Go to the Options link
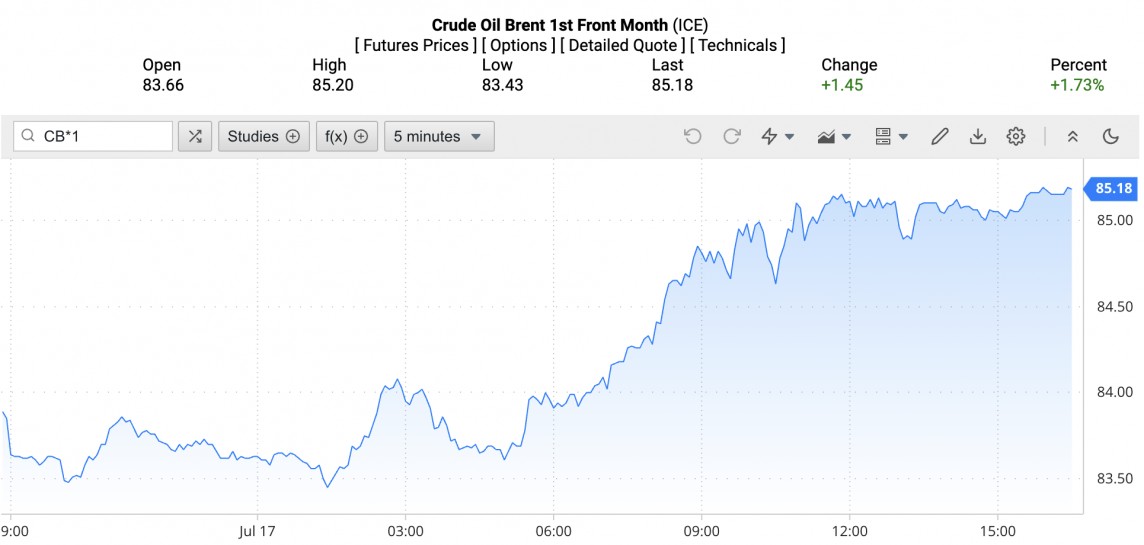 (x=517, y=45)
